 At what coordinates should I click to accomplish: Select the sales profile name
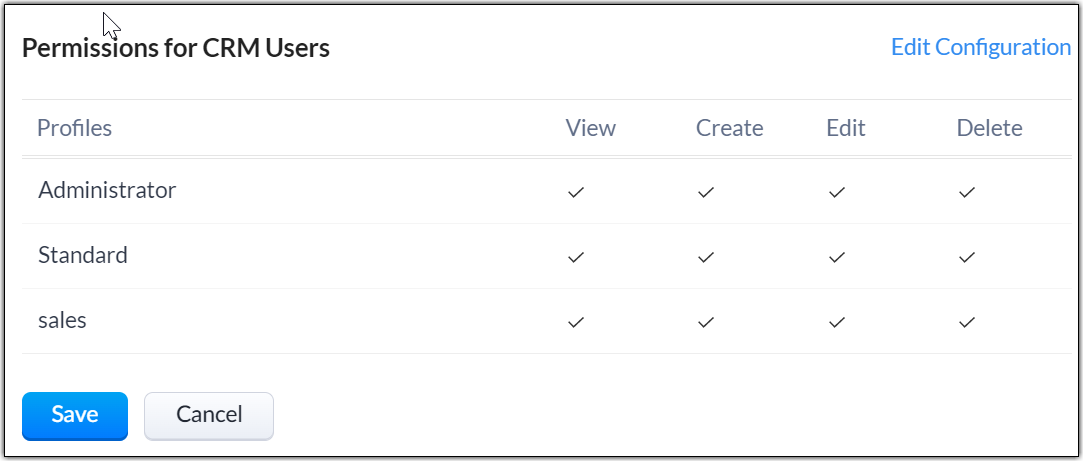62,320
